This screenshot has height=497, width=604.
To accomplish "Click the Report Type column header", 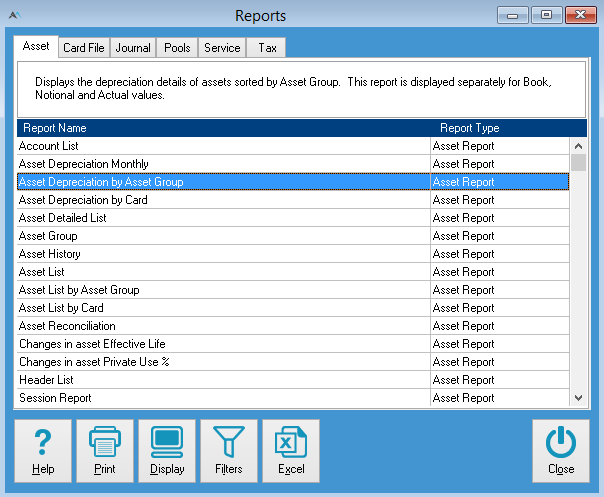I will pyautogui.click(x=469, y=128).
